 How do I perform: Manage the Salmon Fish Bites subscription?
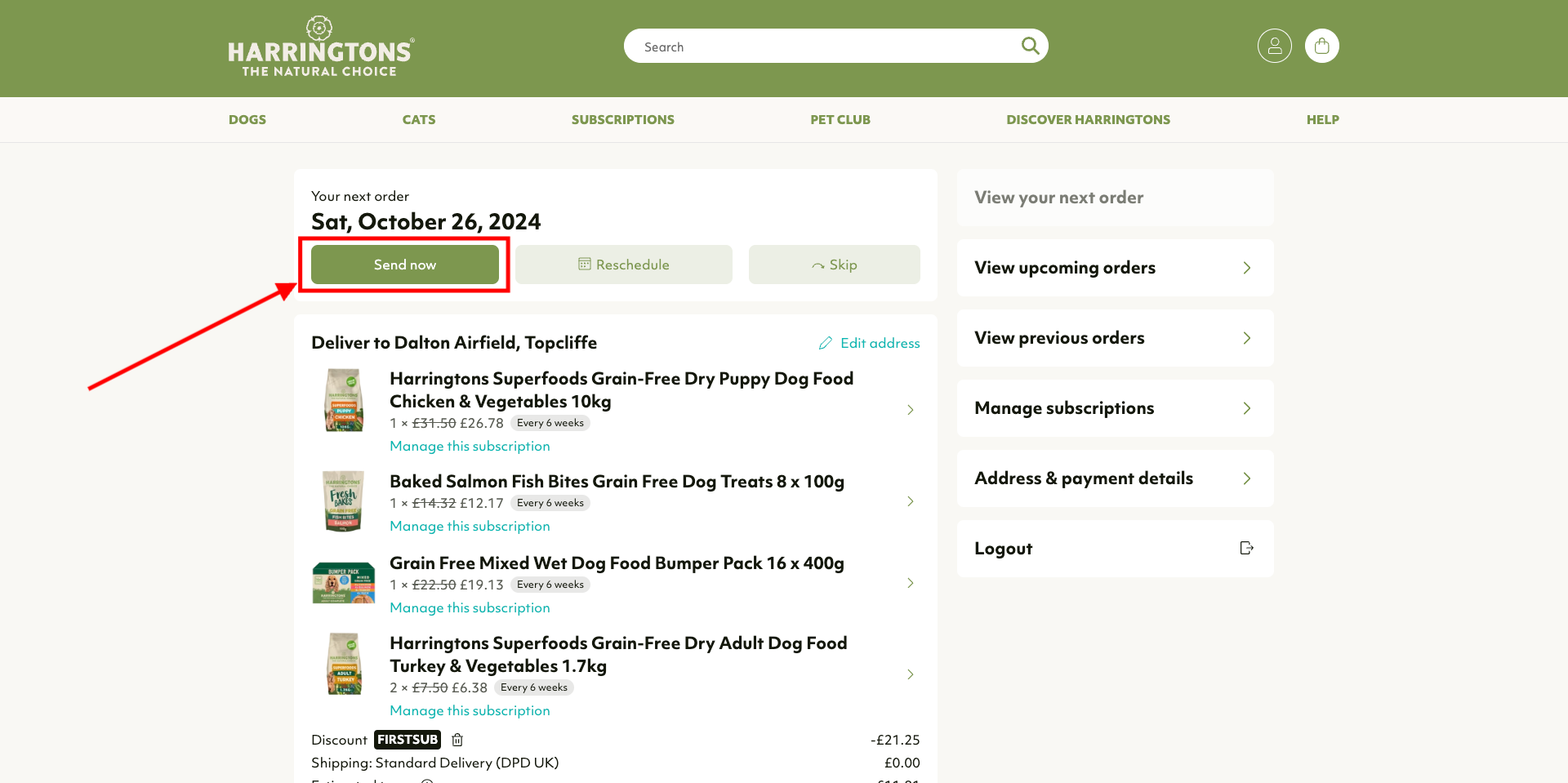click(x=470, y=526)
